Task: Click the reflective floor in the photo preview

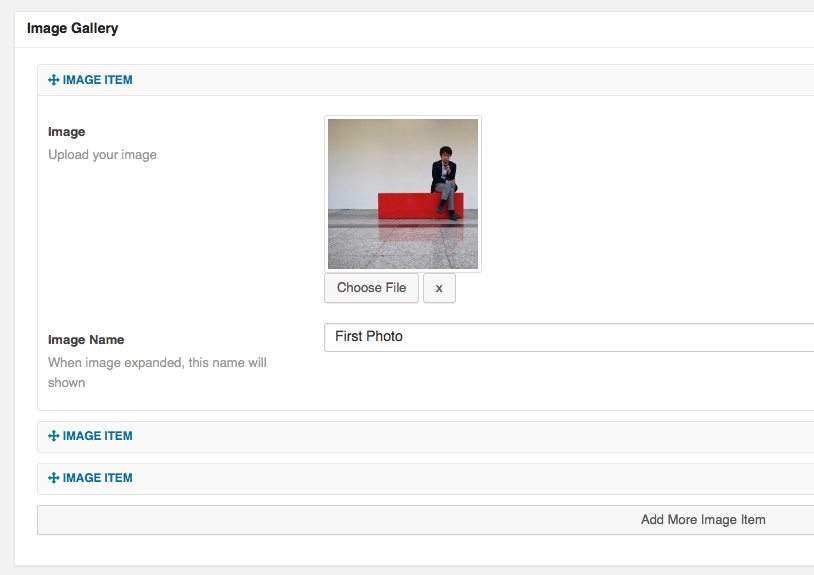Action: 402,245
